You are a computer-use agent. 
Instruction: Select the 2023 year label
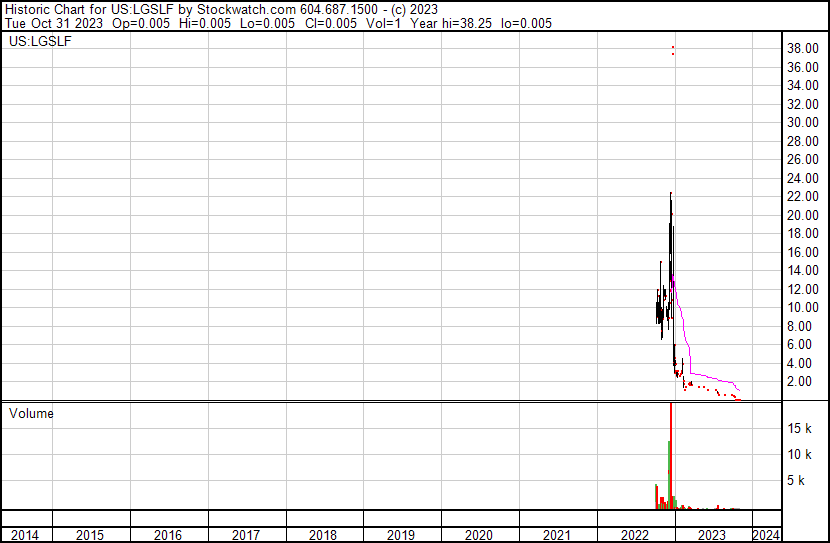(711, 535)
